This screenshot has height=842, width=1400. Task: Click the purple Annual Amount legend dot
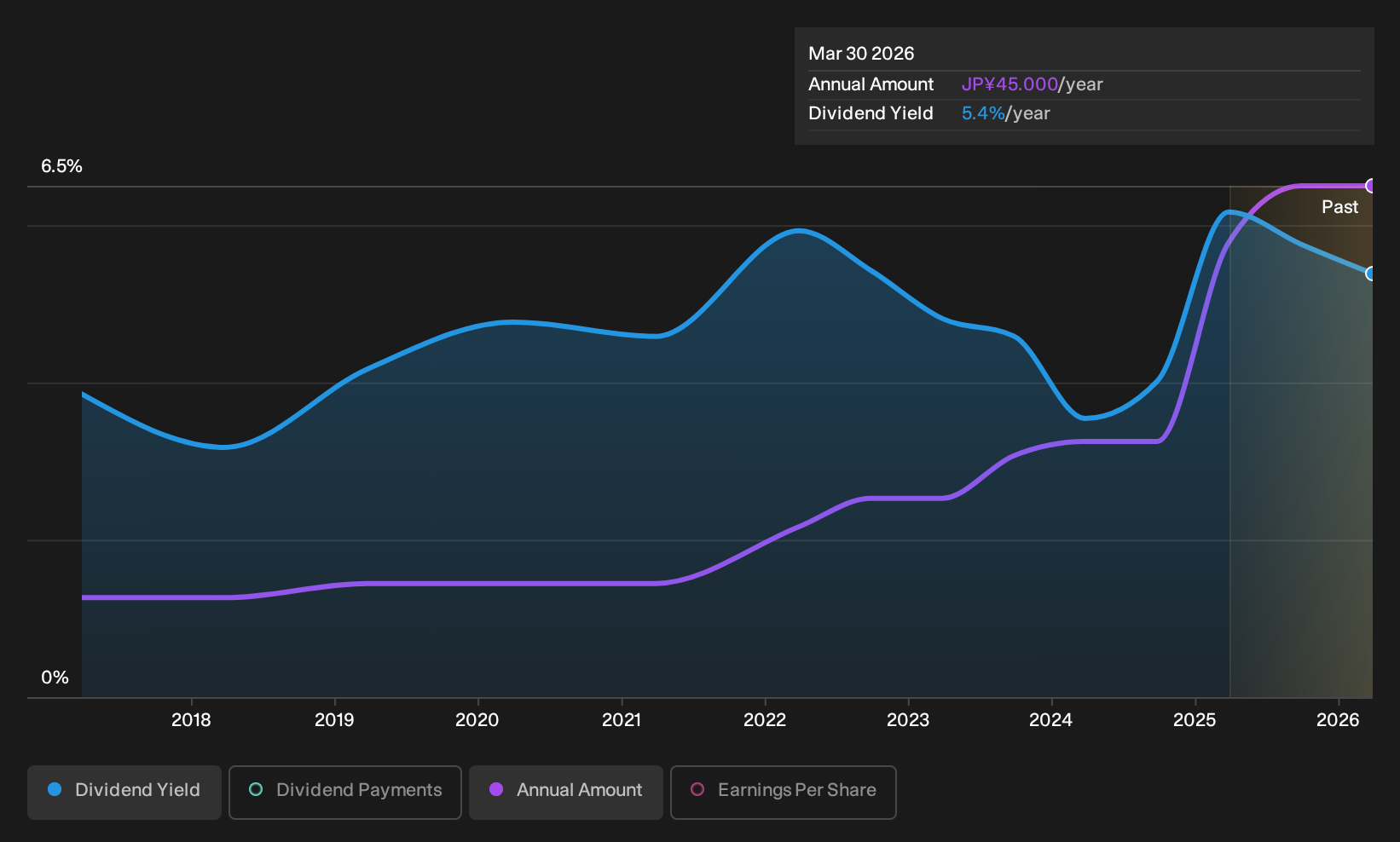click(496, 790)
